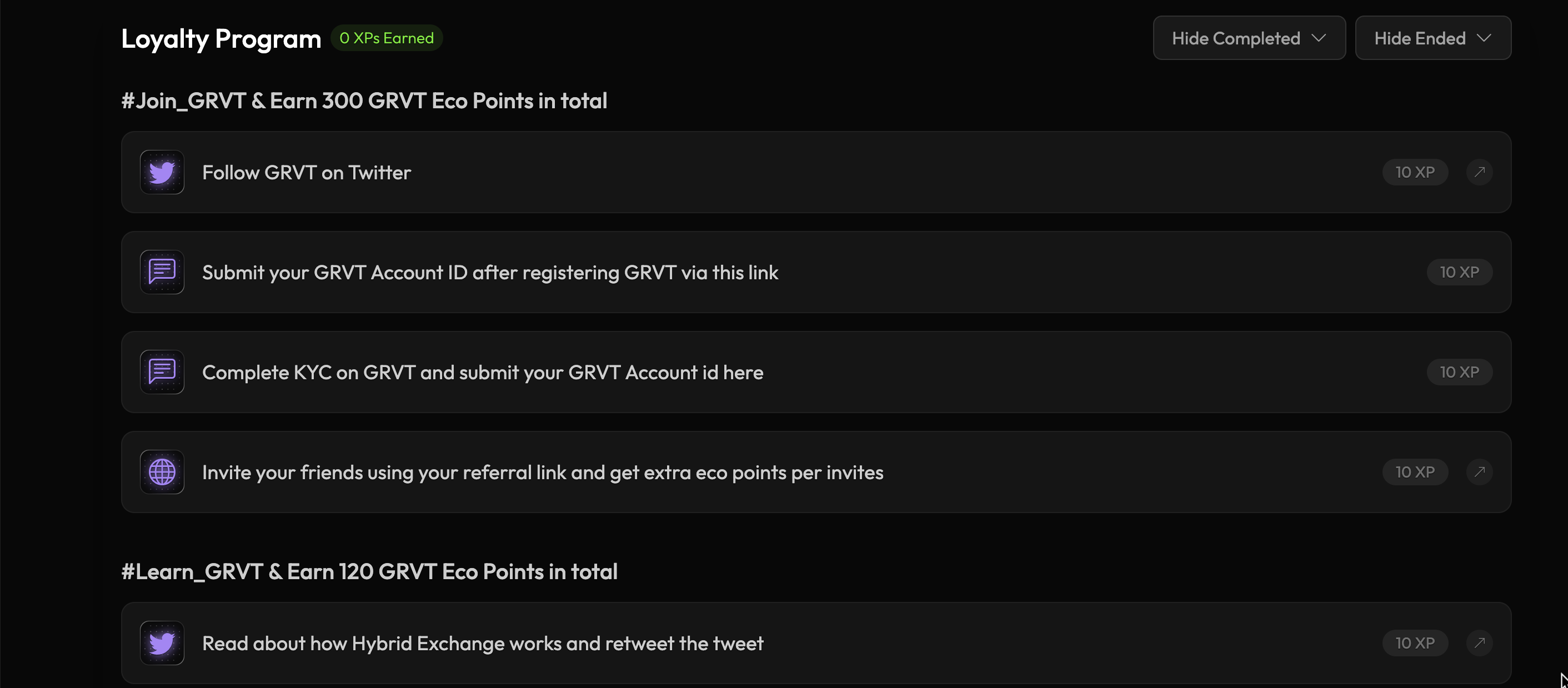Click 10 XP badge on Complete KYC row

[1459, 371]
